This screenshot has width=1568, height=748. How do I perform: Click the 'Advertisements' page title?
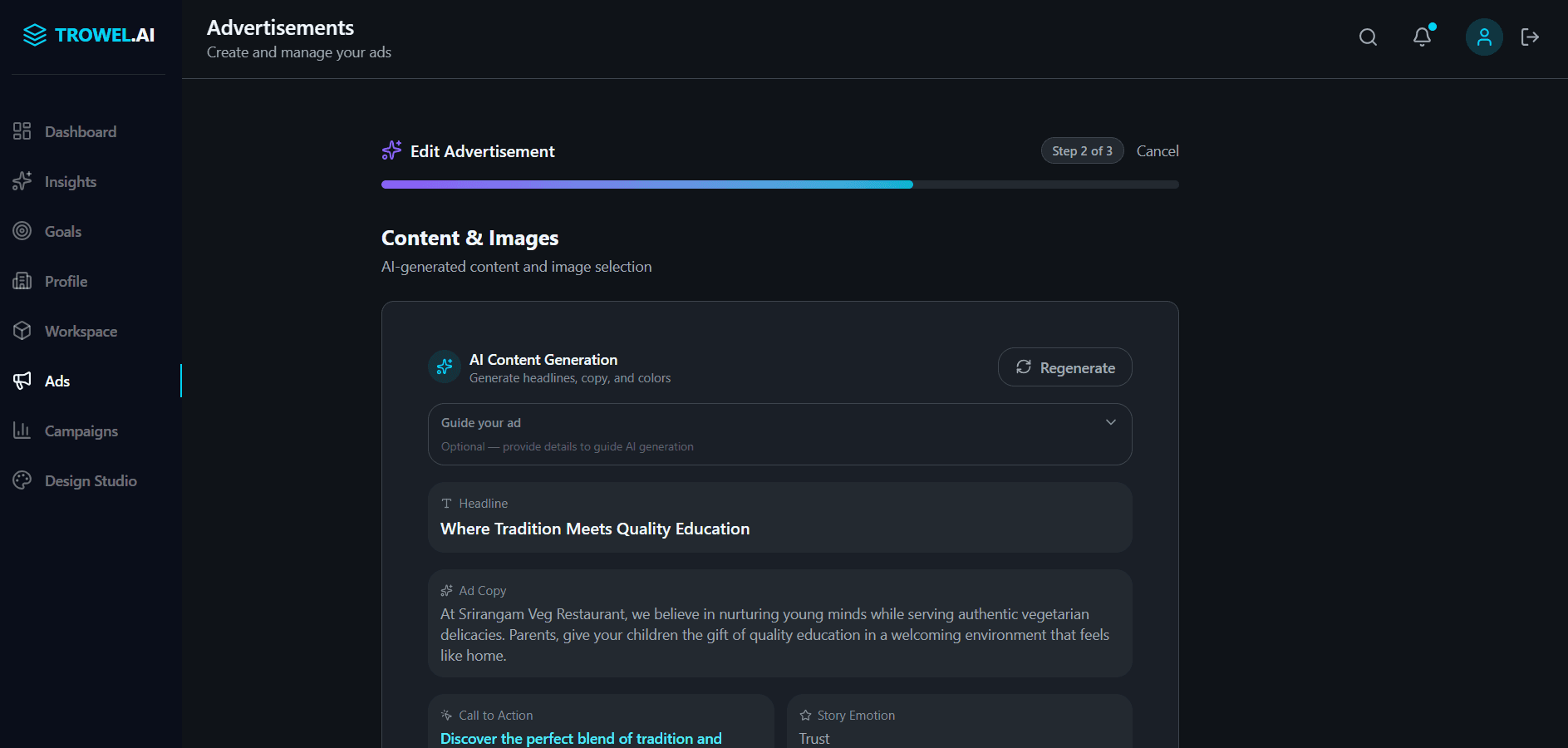(x=280, y=27)
